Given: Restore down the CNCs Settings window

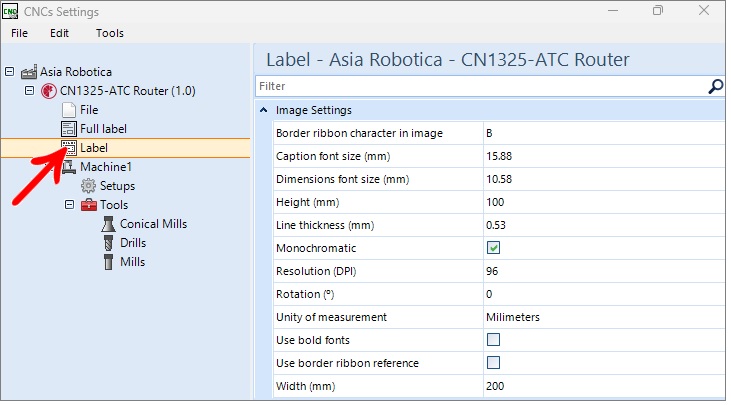Looking at the screenshot, I should pos(658,11).
